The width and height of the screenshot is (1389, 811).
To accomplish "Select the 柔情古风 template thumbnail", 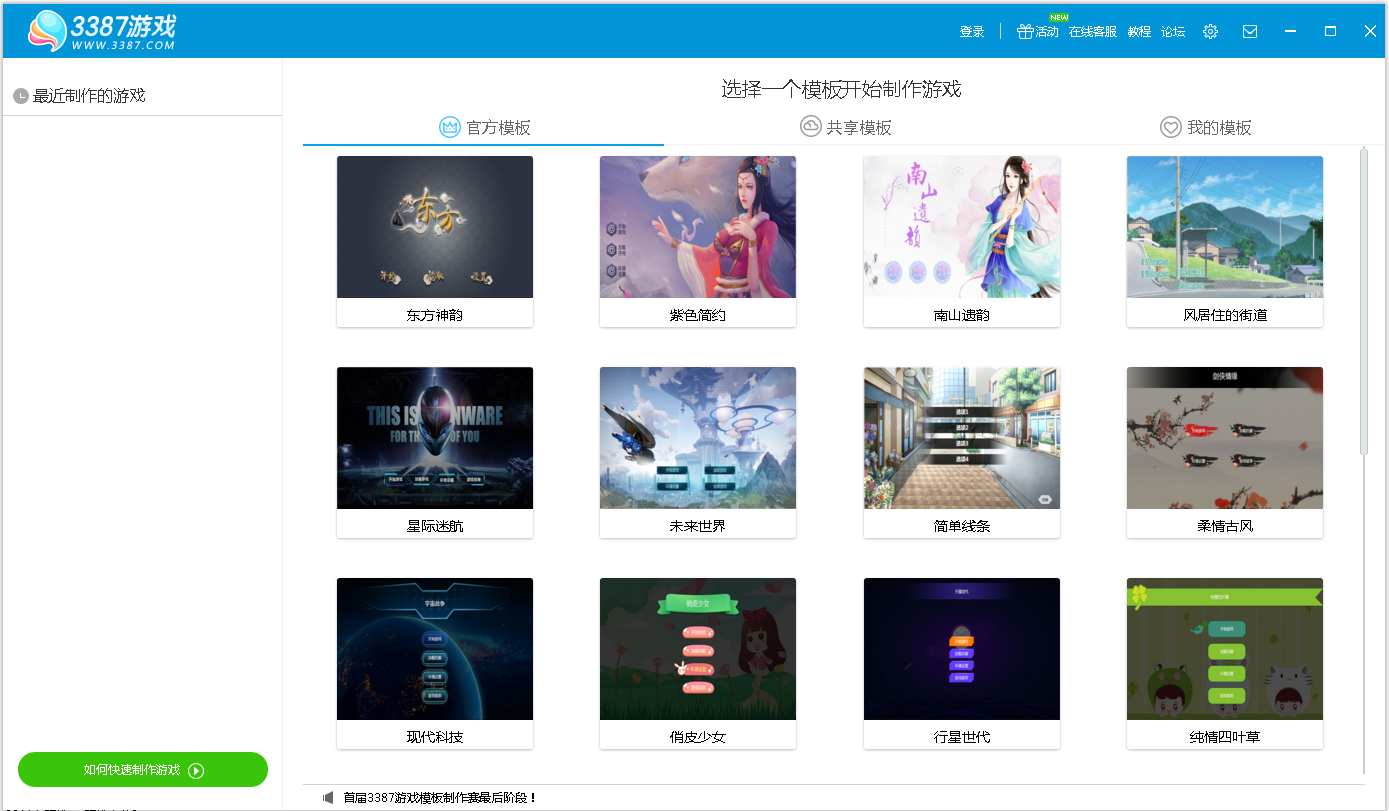I will [x=1225, y=438].
